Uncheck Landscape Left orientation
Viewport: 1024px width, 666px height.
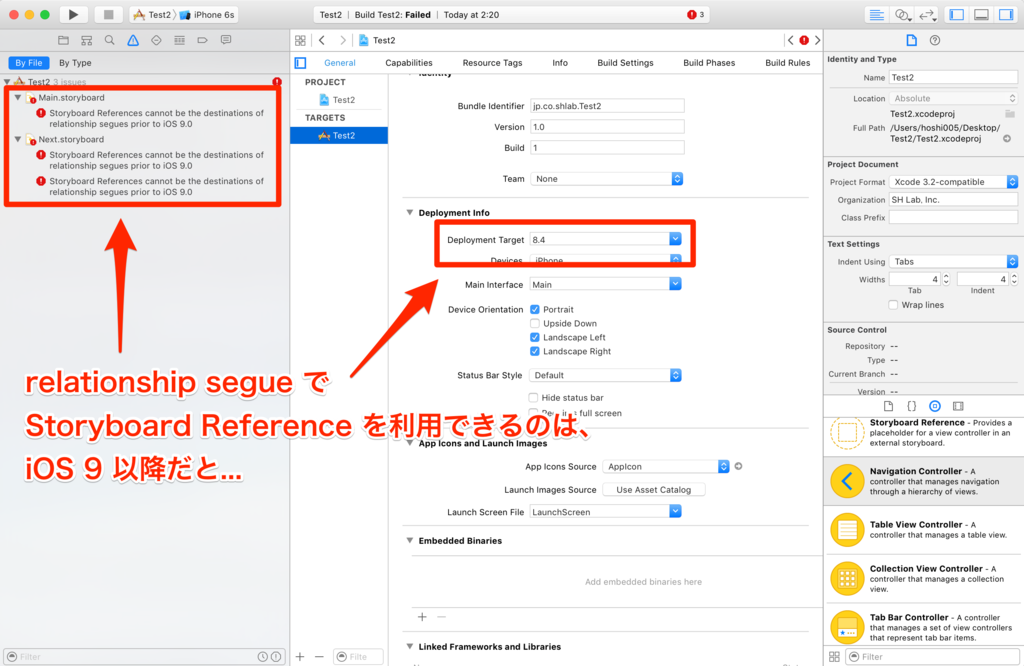(x=535, y=338)
